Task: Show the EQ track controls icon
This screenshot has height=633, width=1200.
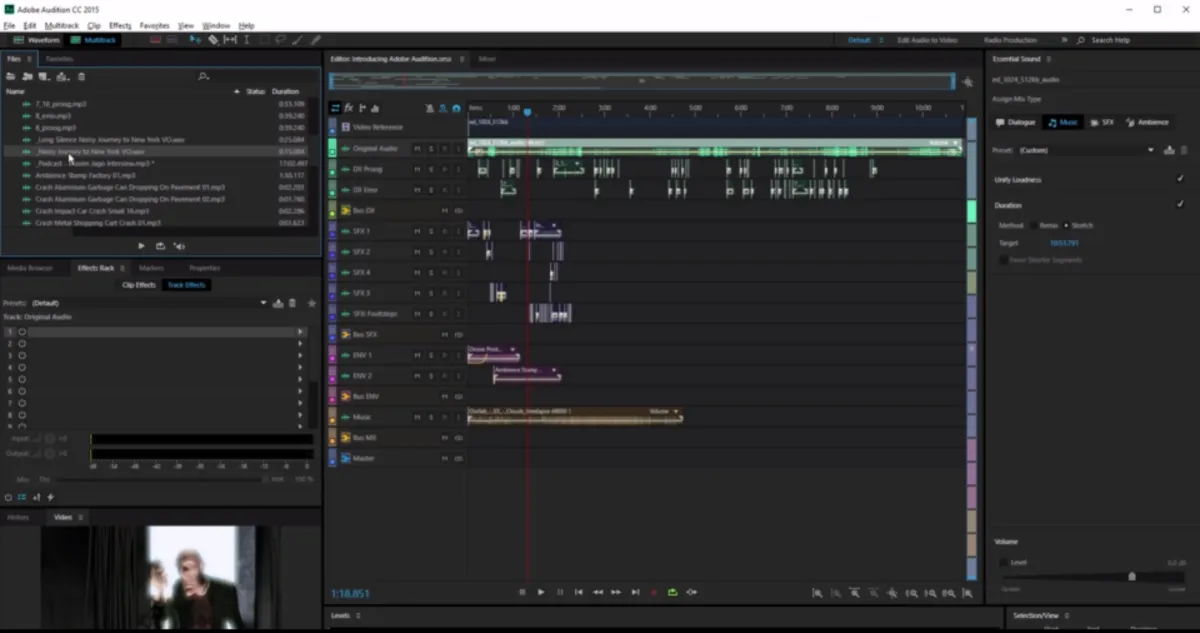Action: 375,108
